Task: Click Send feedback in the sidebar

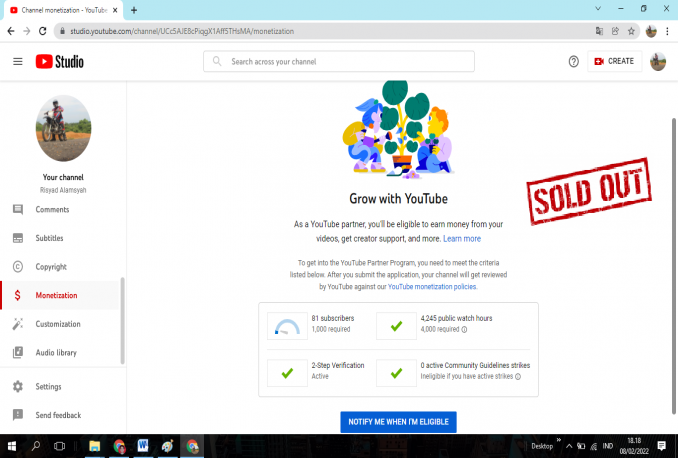Action: click(x=58, y=415)
